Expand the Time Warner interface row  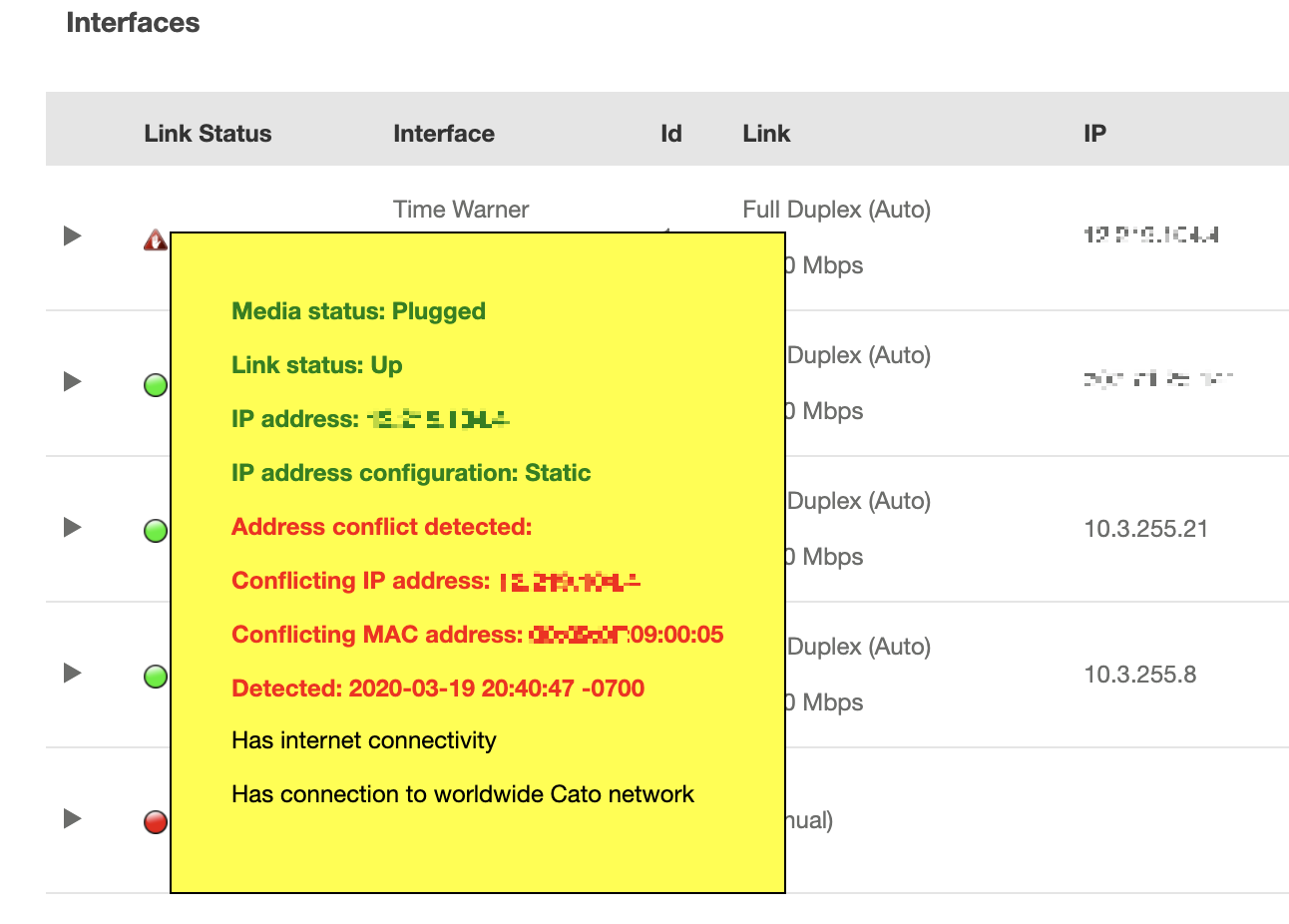72,235
